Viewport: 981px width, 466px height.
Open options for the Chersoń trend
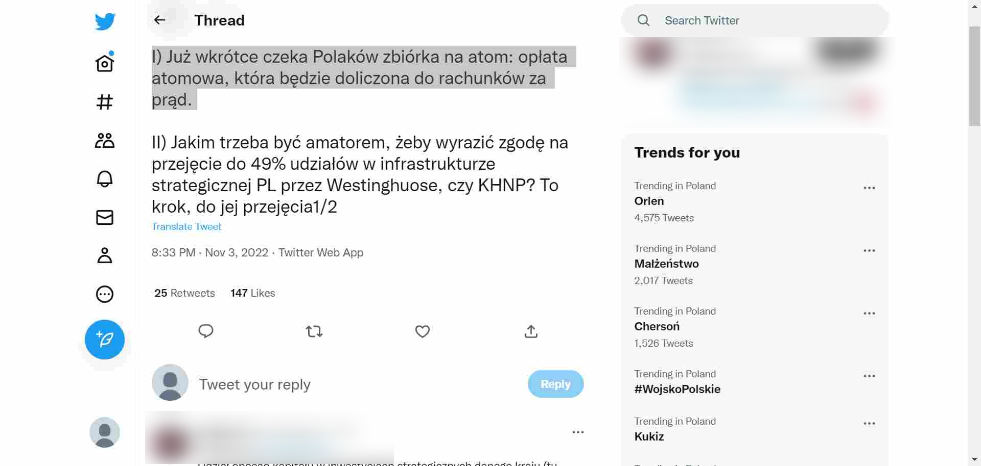click(x=869, y=313)
